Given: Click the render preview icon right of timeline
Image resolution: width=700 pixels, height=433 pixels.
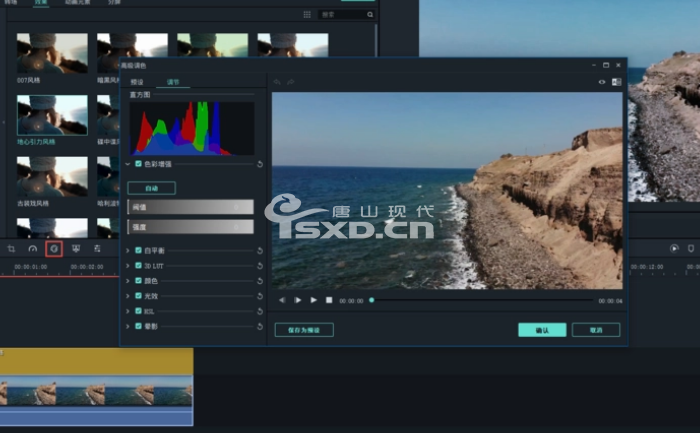Looking at the screenshot, I should (x=674, y=248).
